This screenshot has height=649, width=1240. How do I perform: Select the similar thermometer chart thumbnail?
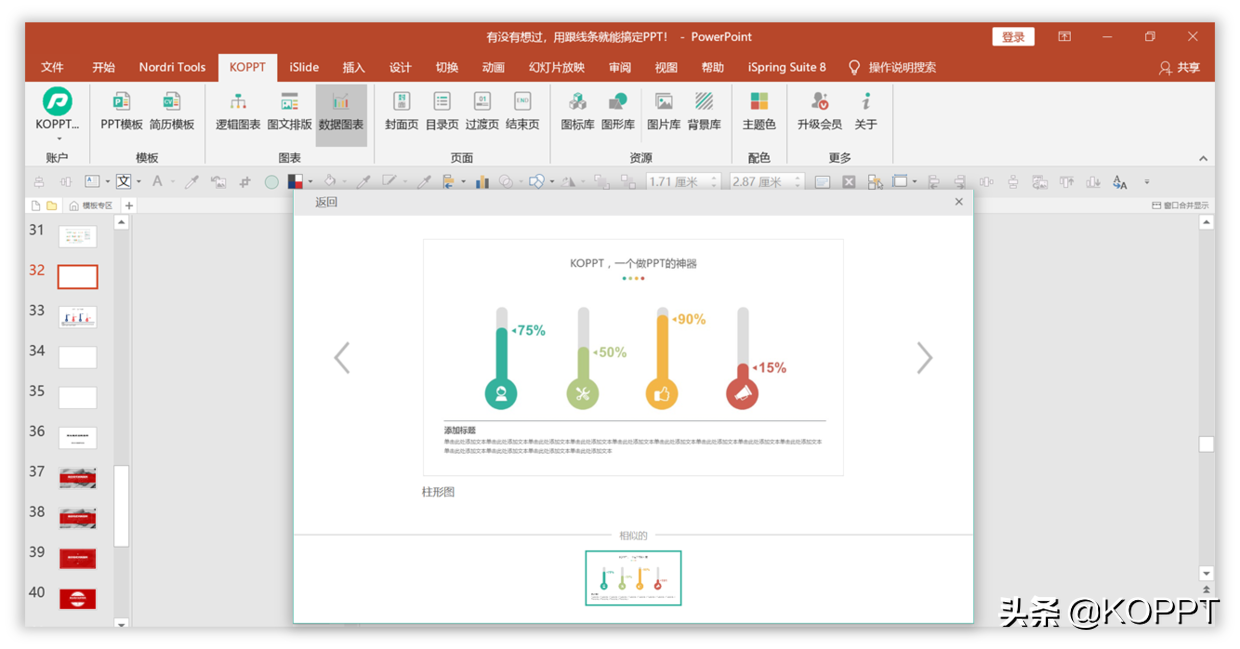click(633, 578)
